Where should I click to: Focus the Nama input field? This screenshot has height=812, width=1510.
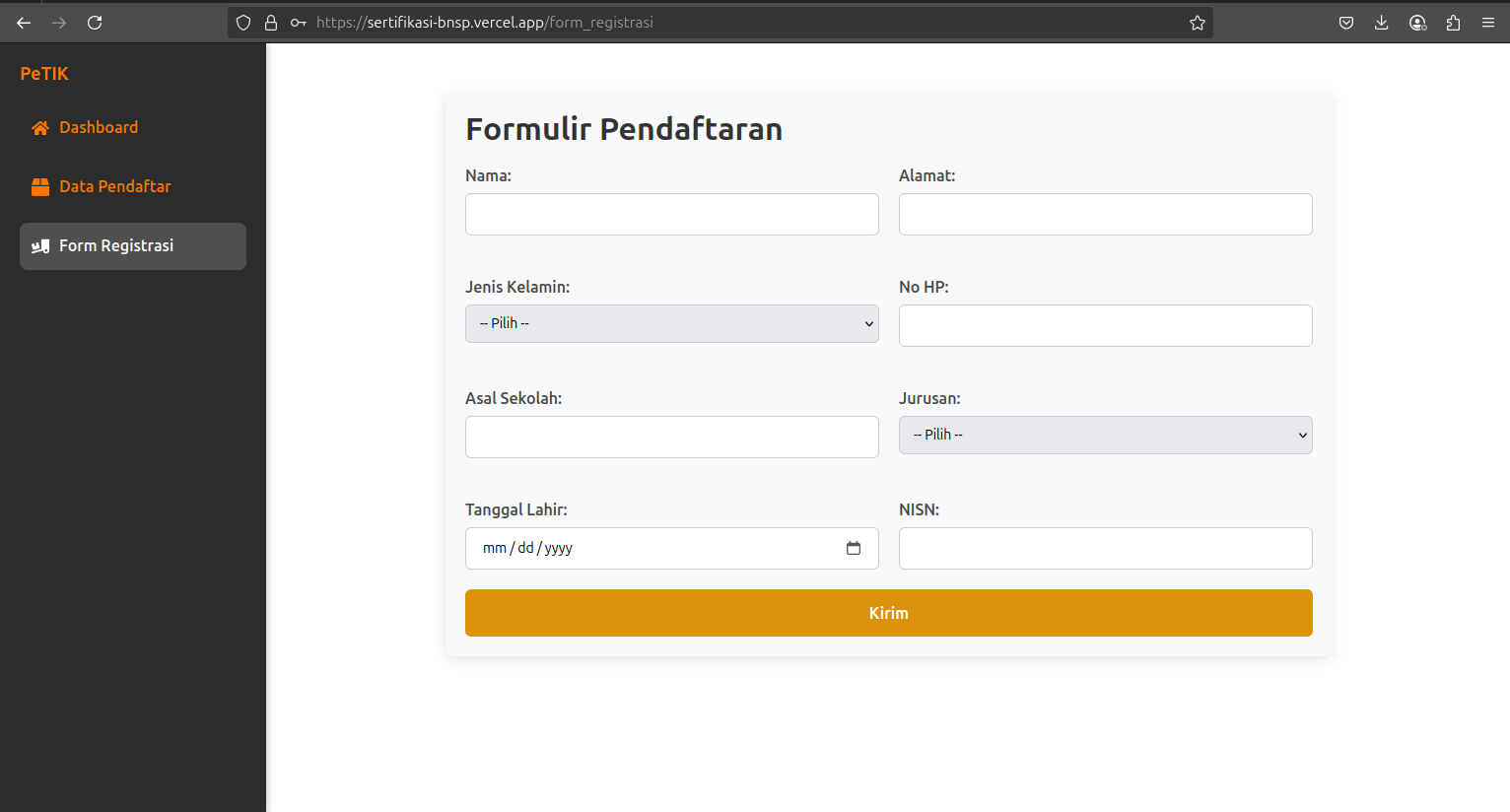tap(671, 214)
